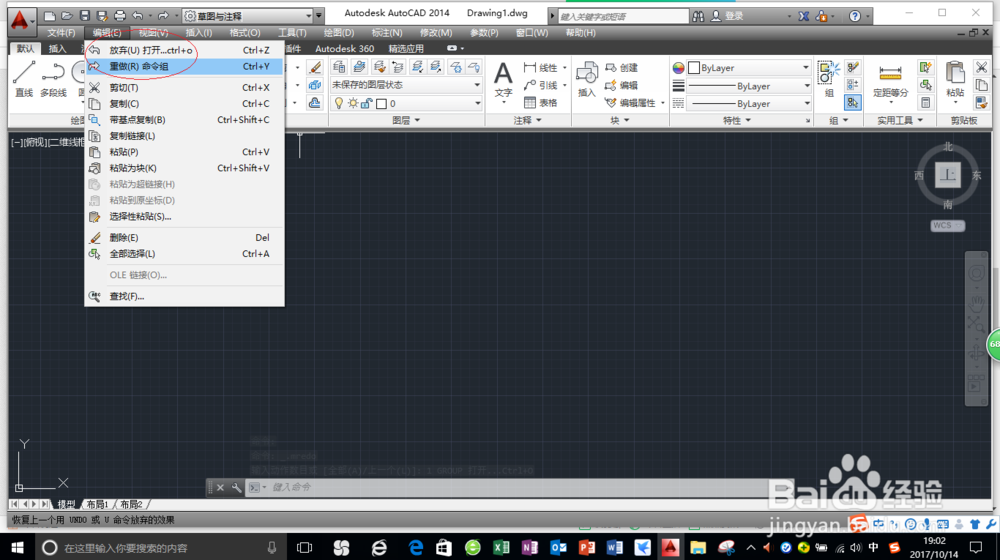The width and height of the screenshot is (1000, 560).
Task: Click the 表格 table tool
Action: tap(541, 102)
